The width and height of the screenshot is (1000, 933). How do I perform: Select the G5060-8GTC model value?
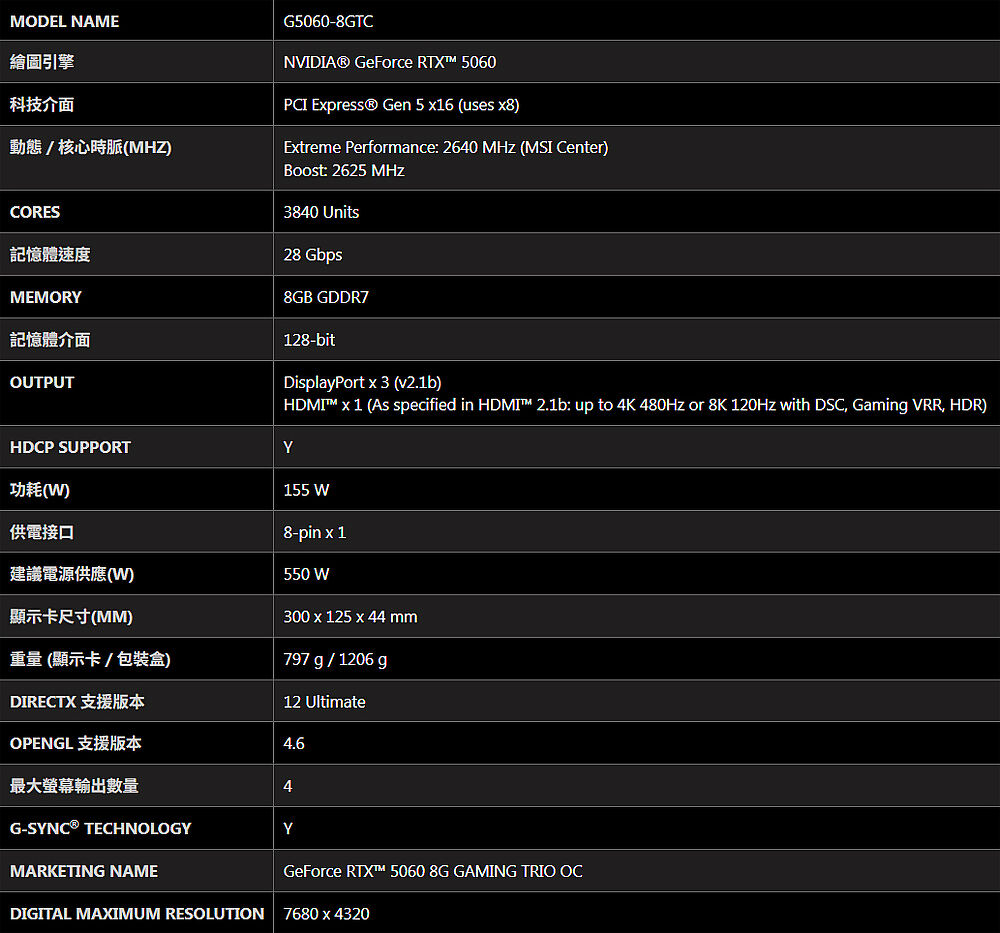(x=328, y=21)
